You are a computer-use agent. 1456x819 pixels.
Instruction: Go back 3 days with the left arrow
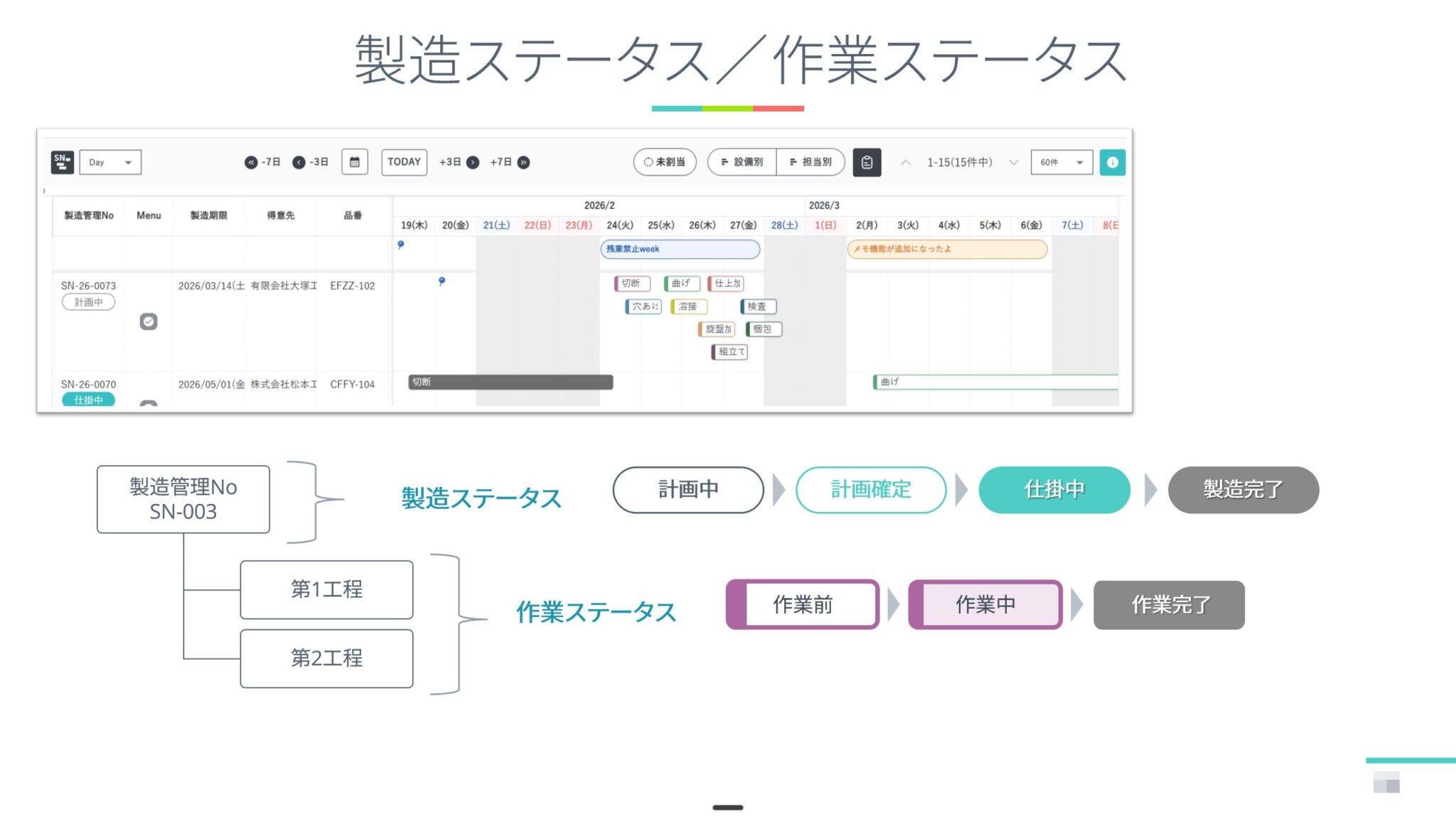299,162
